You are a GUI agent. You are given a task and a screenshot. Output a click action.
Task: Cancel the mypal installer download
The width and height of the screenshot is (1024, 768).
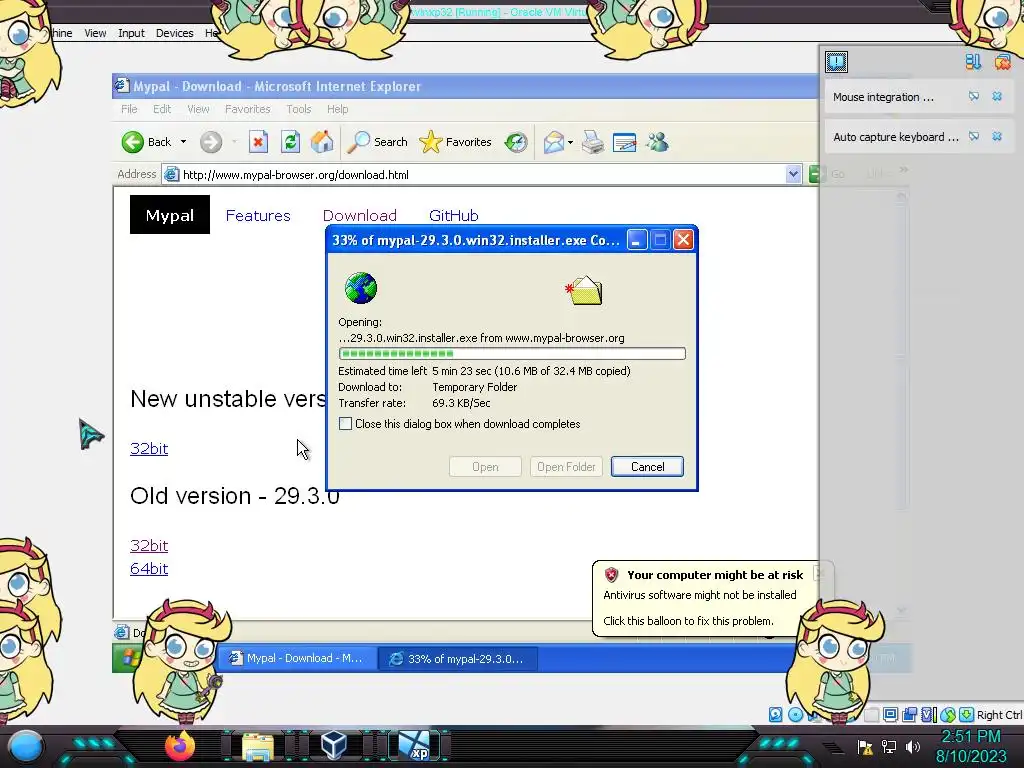tap(647, 466)
